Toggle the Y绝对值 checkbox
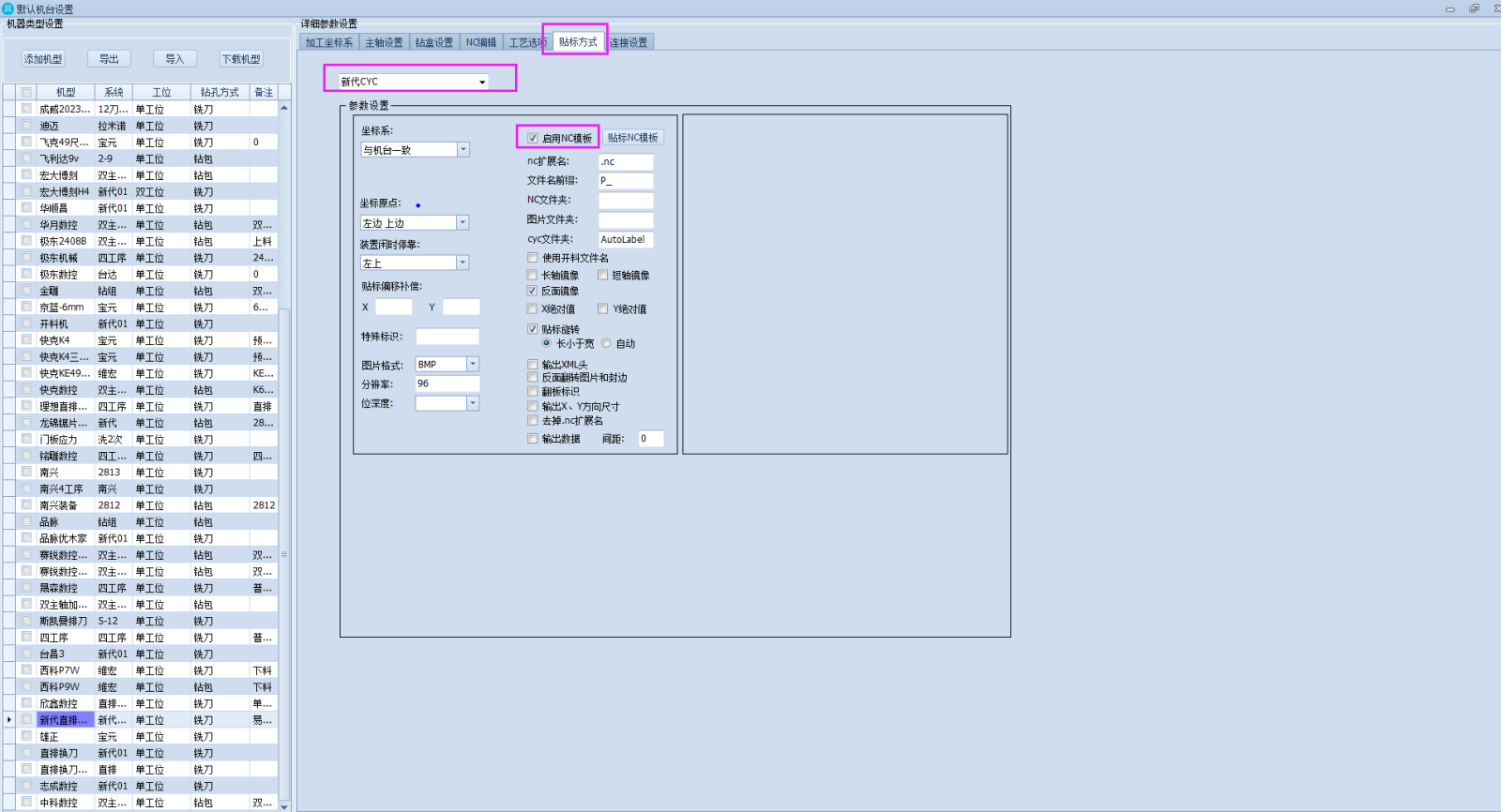The image size is (1501, 812). [602, 308]
